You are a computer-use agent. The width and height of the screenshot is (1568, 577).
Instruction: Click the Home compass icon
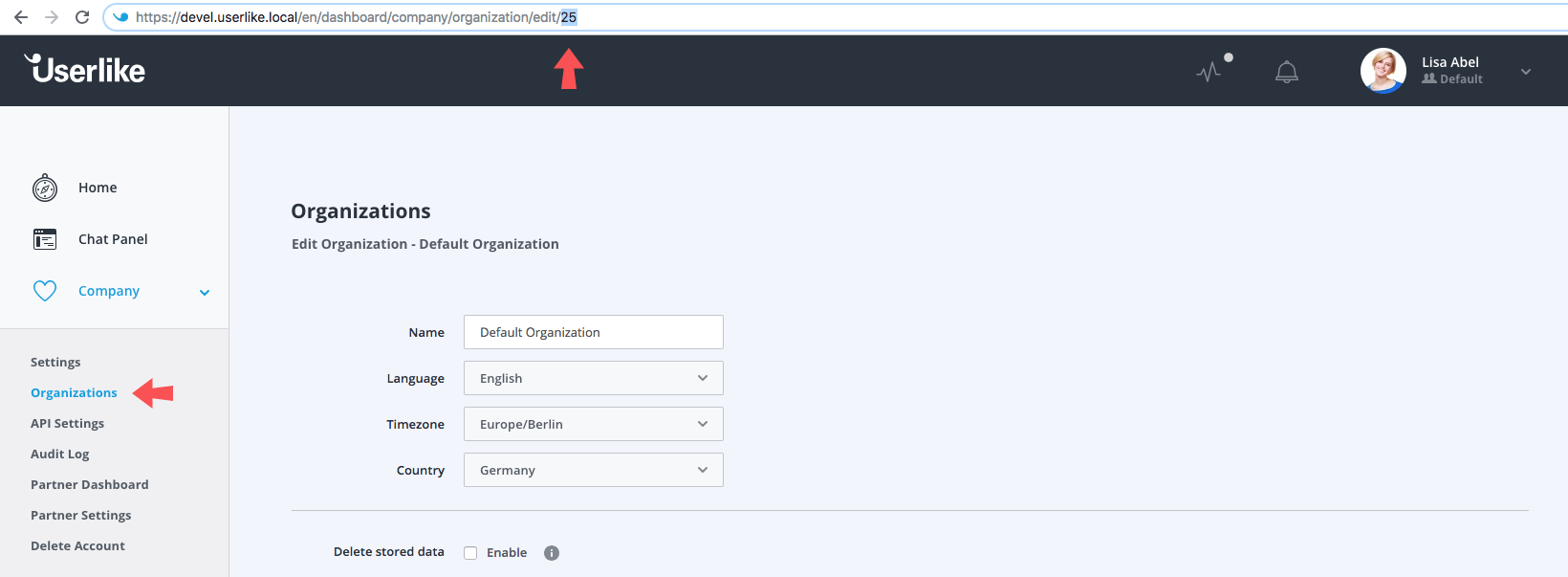point(45,189)
